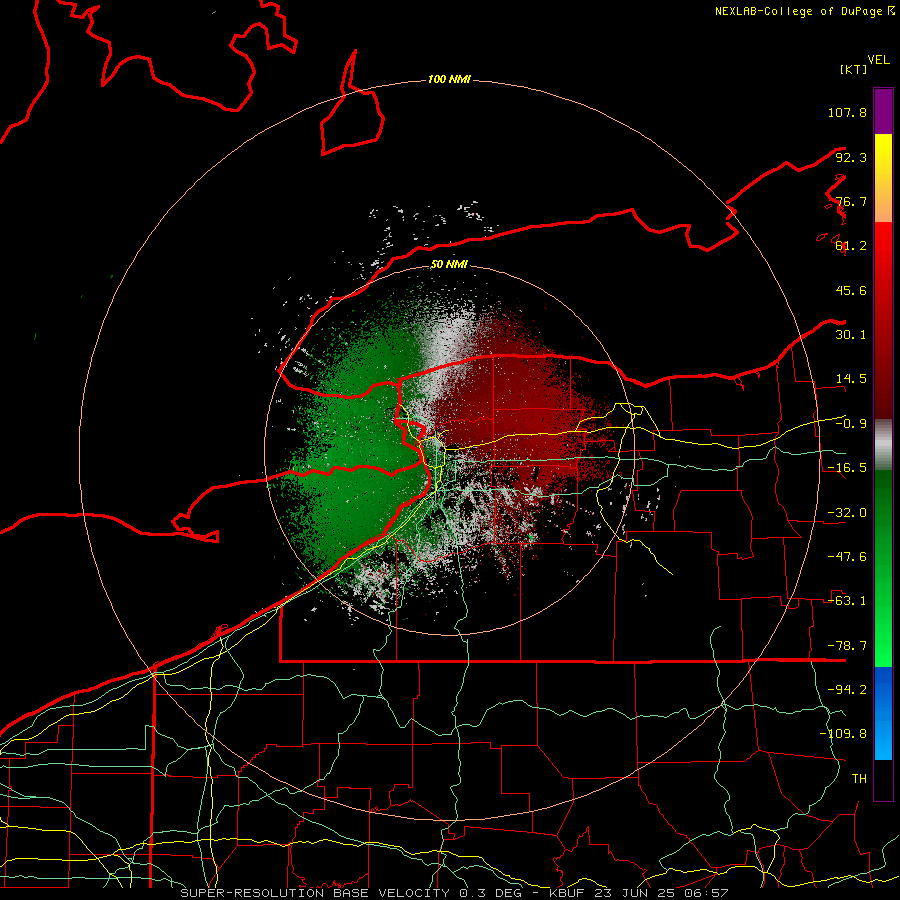
Task: Click the 100 NMI range ring label
Action: [449, 79]
